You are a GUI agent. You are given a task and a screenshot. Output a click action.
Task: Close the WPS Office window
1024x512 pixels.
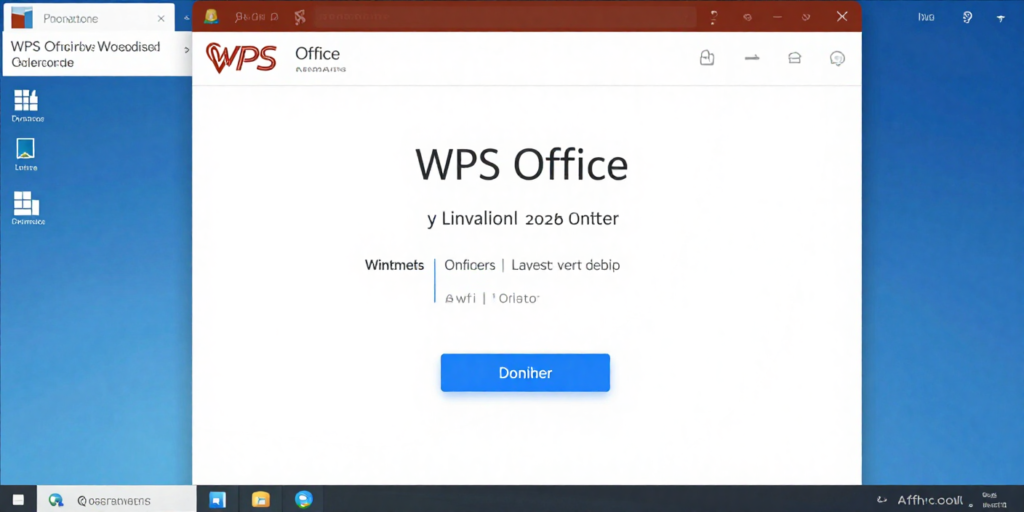(x=842, y=17)
